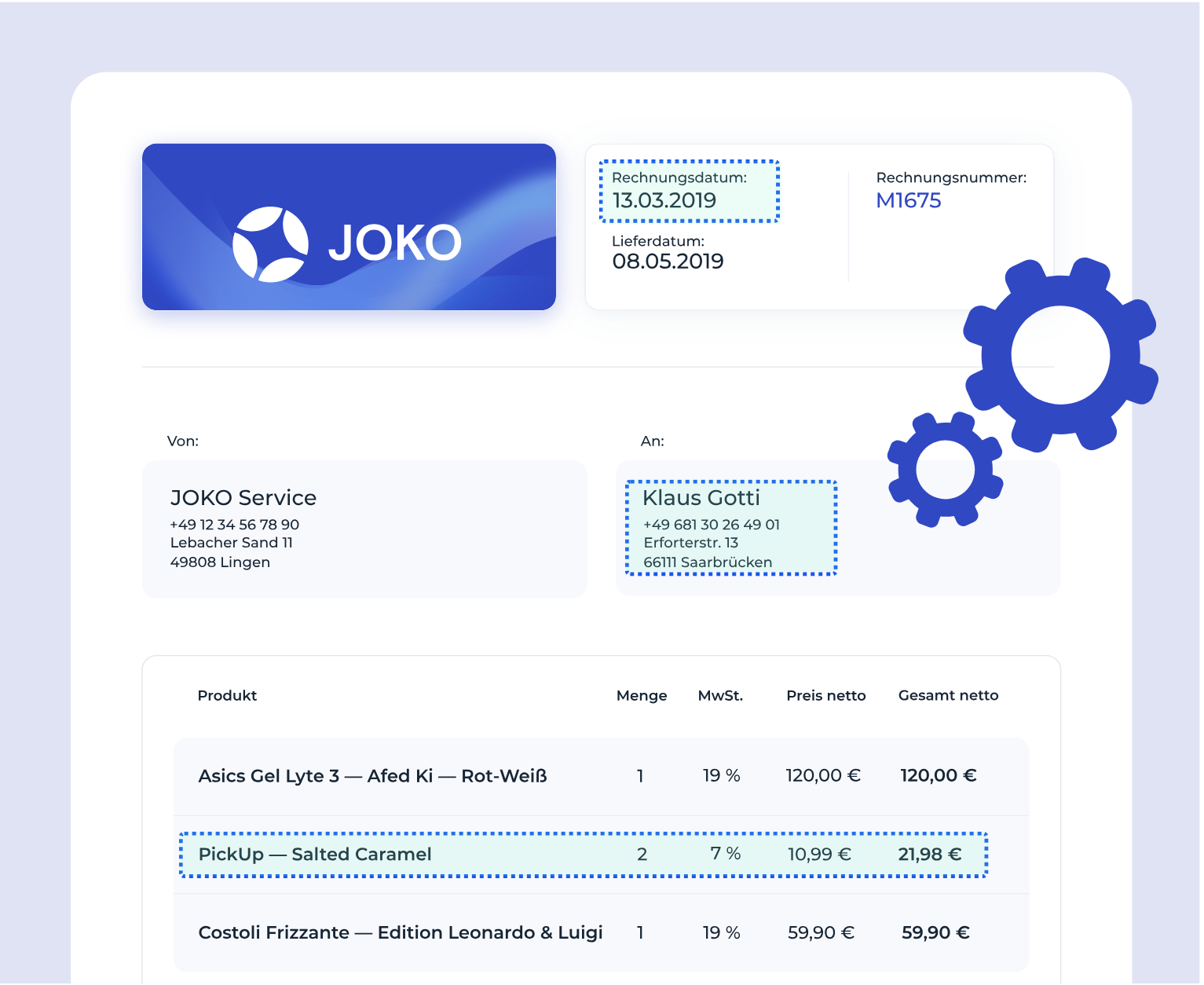Image resolution: width=1204 pixels, height=985 pixels.
Task: Select delivery date 08.05.2019
Action: [x=668, y=262]
